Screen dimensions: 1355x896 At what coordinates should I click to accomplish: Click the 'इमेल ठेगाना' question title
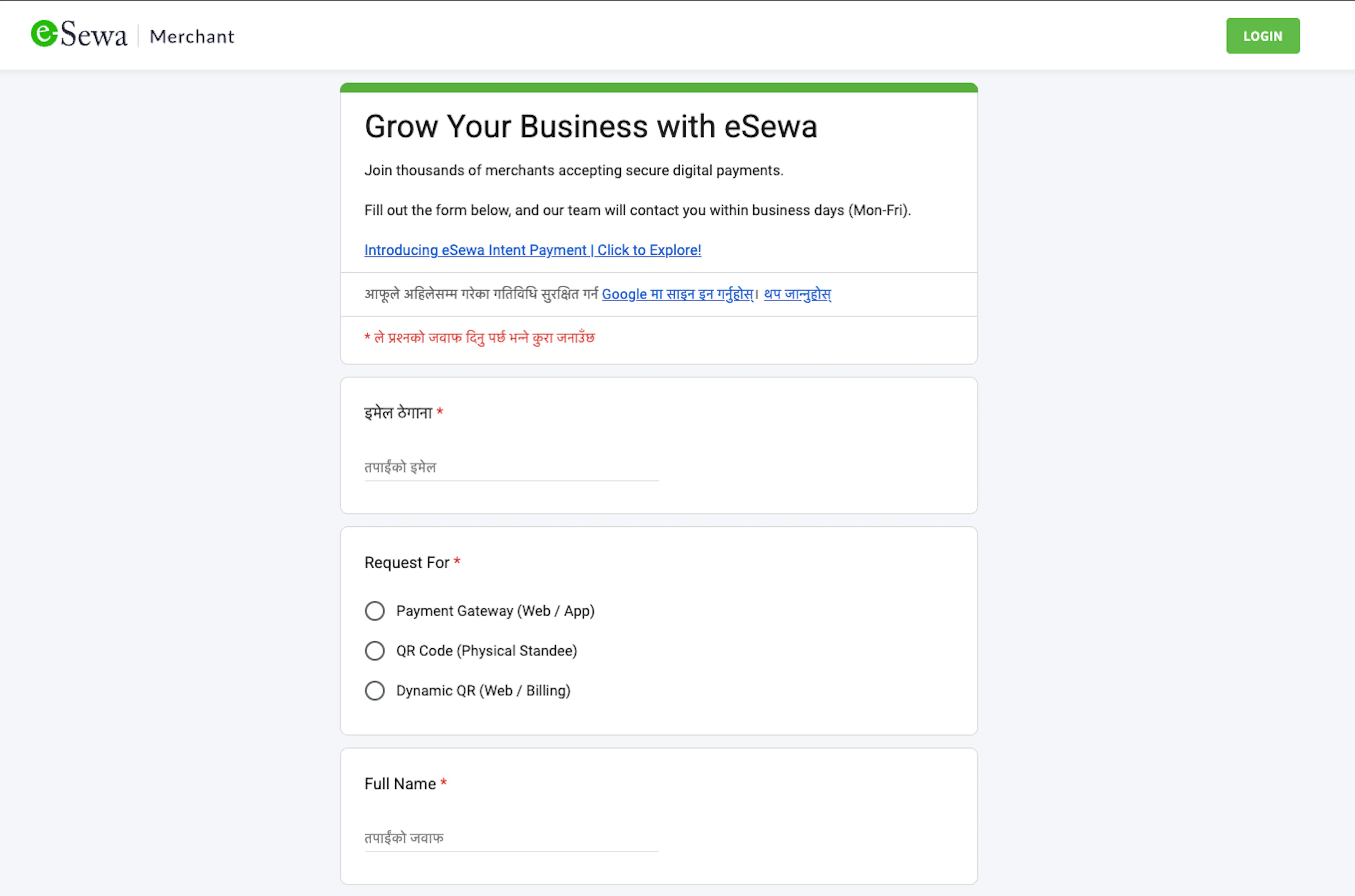(398, 413)
